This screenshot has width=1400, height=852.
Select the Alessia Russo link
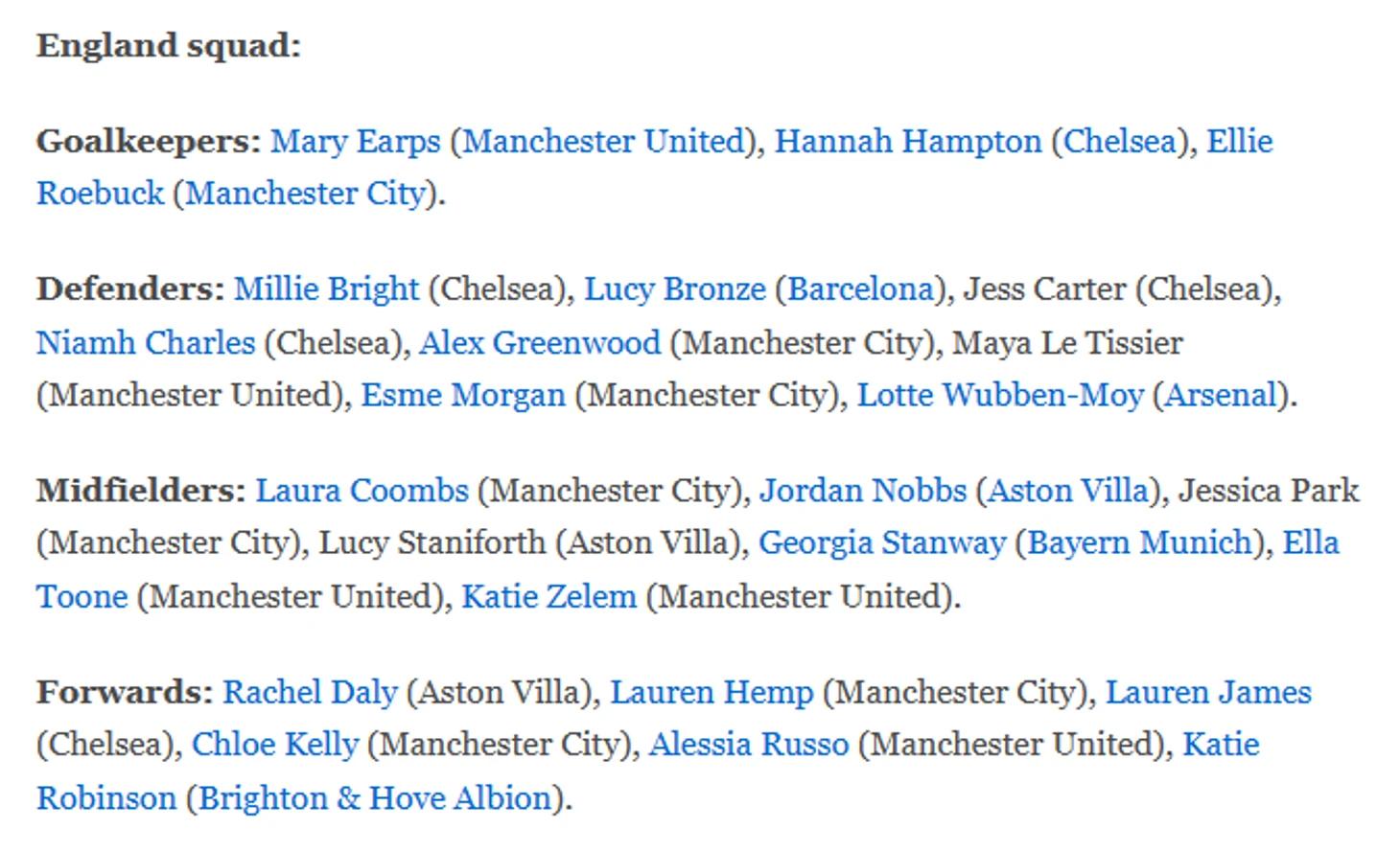point(749,745)
